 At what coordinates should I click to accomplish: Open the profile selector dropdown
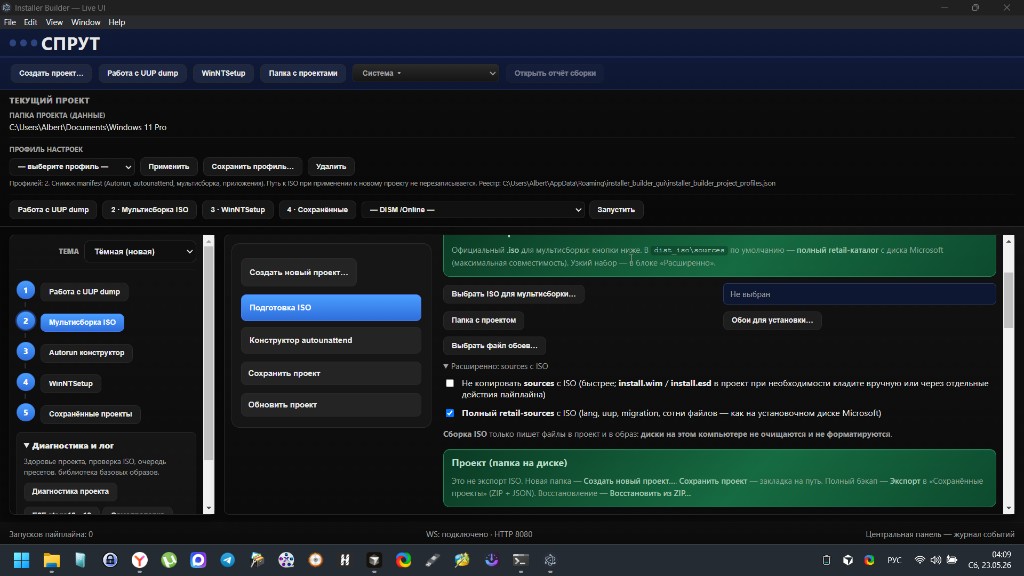[72, 167]
